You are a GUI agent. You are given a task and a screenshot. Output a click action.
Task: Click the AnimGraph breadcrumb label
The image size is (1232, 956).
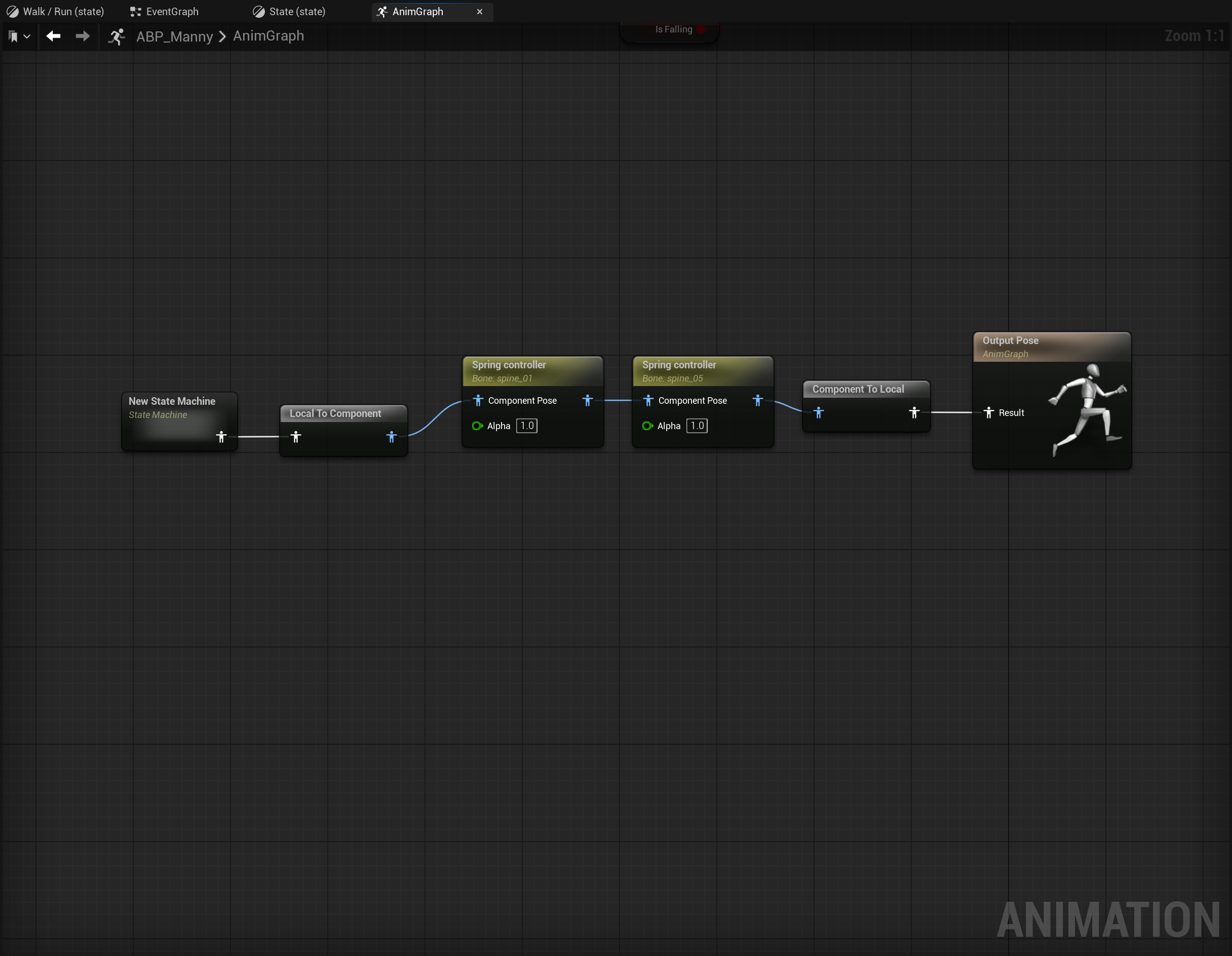[x=268, y=36]
